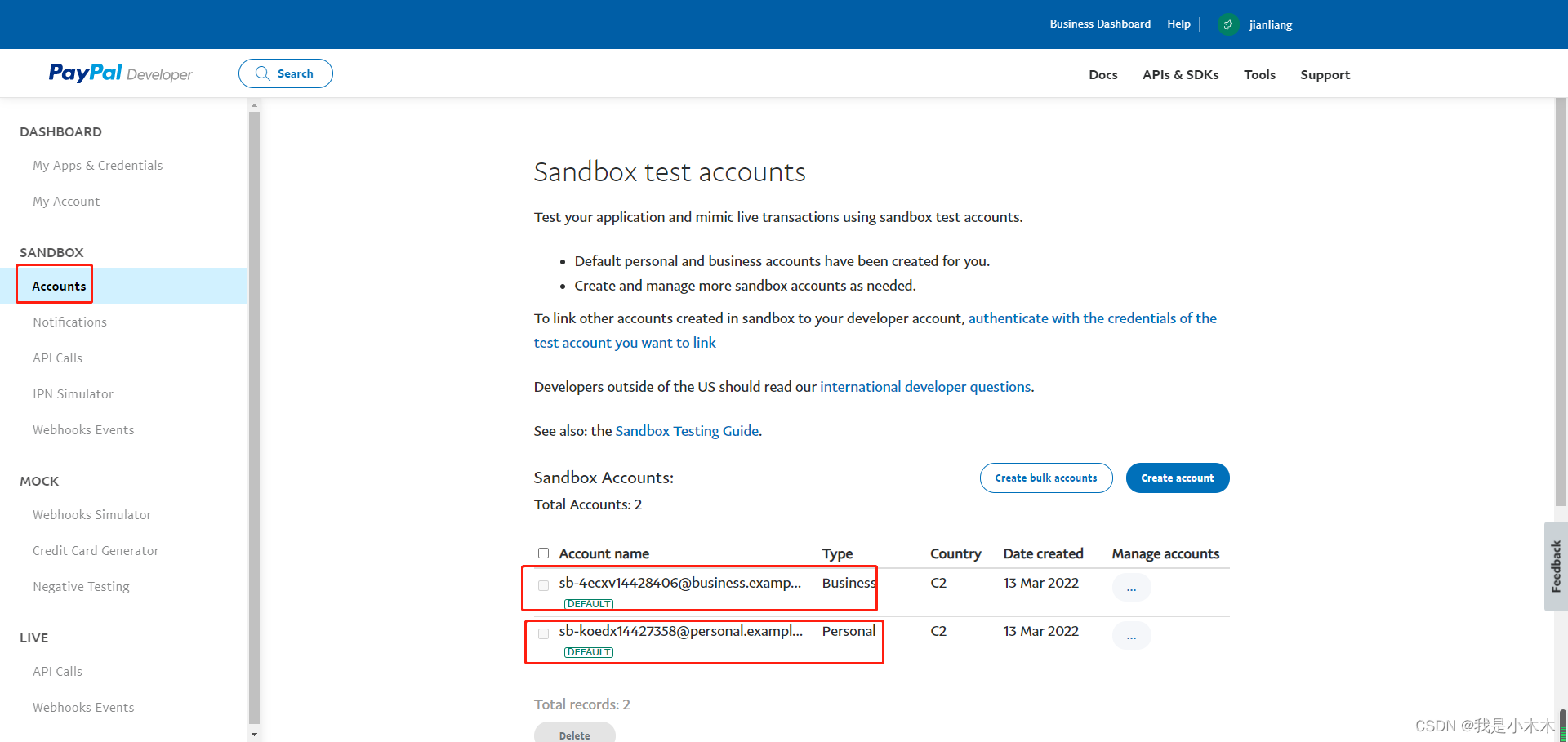Open the jianliang account name
This screenshot has width=1568, height=742.
tap(1271, 24)
